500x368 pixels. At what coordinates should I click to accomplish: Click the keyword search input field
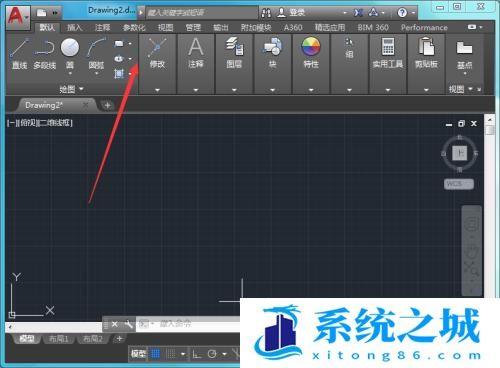pyautogui.click(x=202, y=13)
